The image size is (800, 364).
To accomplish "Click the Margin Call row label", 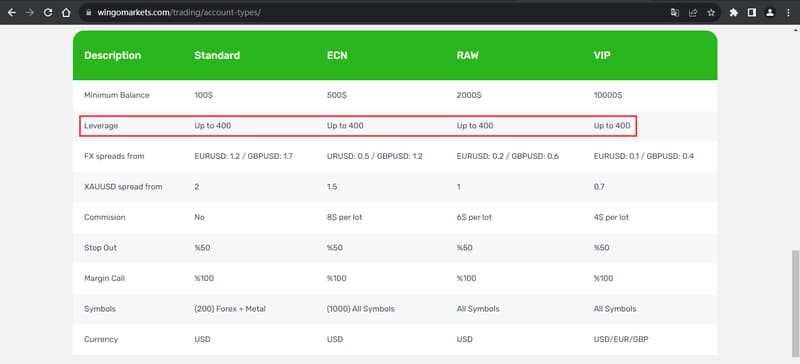I will (x=105, y=279).
